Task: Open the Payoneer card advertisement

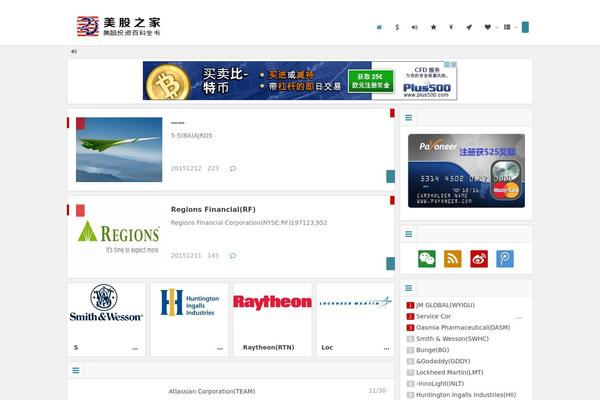Action: (466, 171)
